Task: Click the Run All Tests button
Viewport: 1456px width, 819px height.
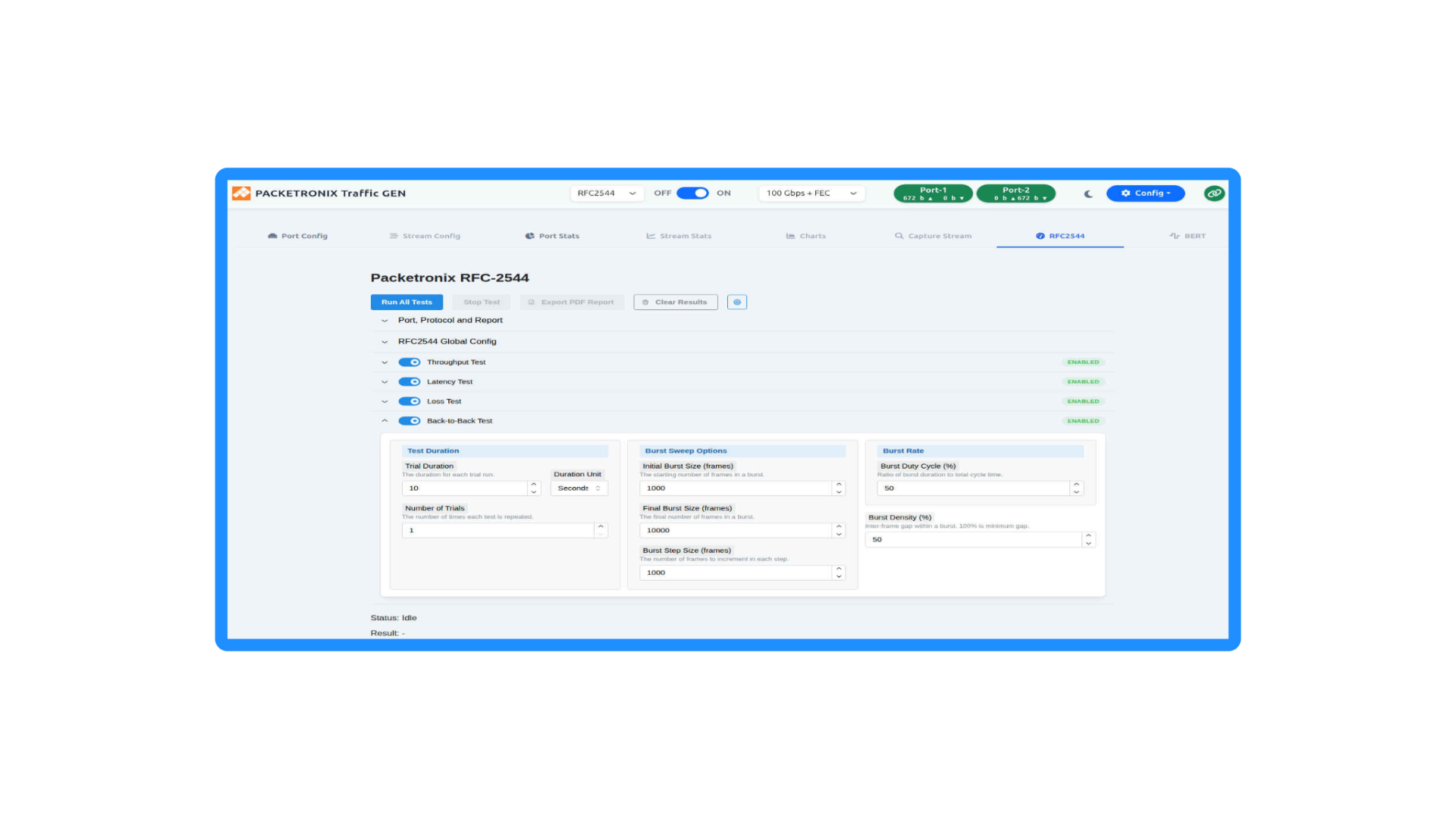Action: 406,302
